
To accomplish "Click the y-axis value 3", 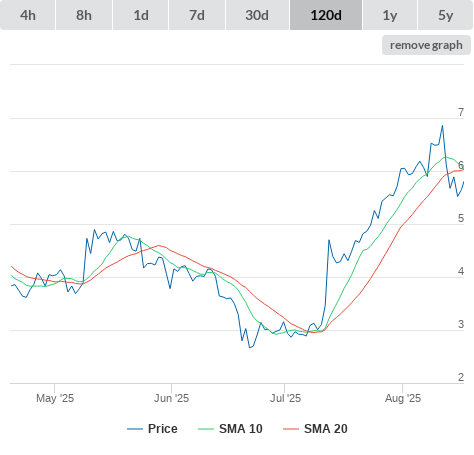I will [x=461, y=324].
